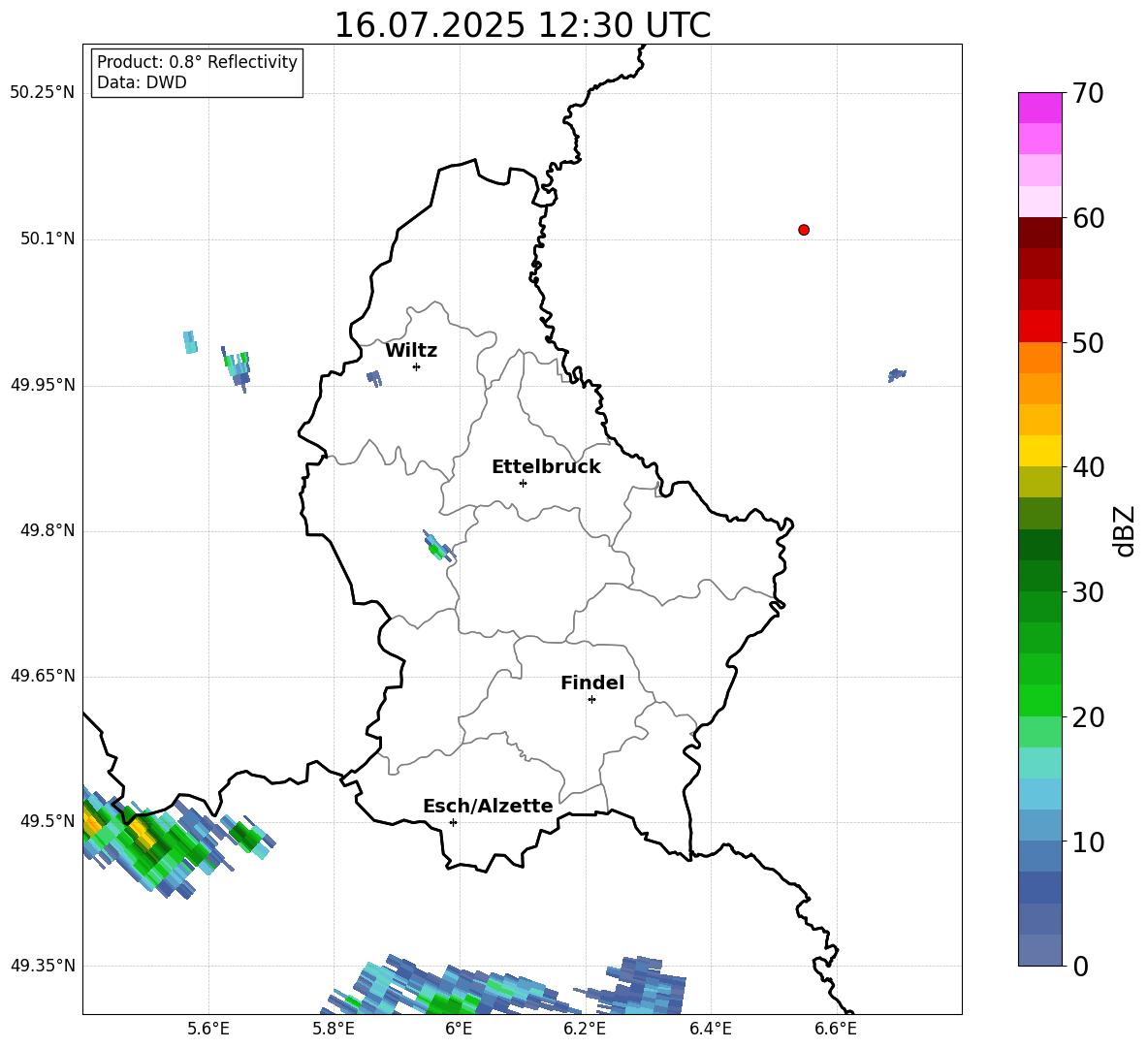Click the small blue echo east of radar dot
This screenshot has height=1048, width=1148.
pyautogui.click(x=897, y=375)
